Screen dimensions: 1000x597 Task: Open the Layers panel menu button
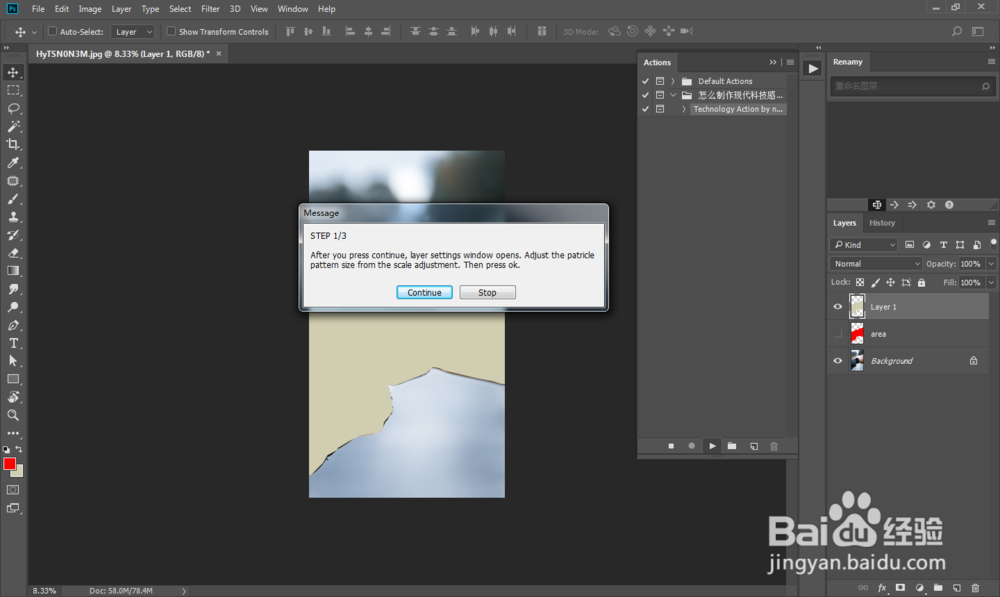991,223
